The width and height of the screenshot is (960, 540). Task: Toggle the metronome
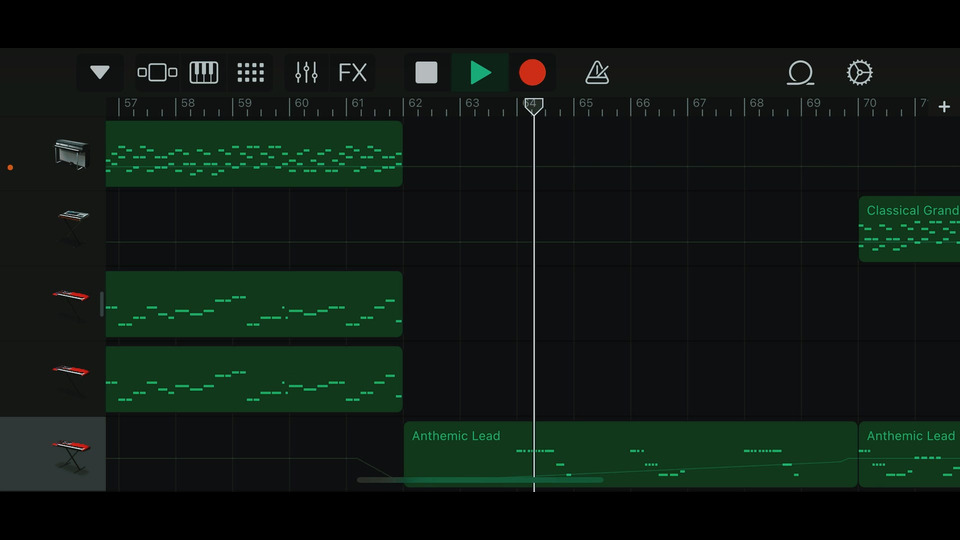point(597,72)
